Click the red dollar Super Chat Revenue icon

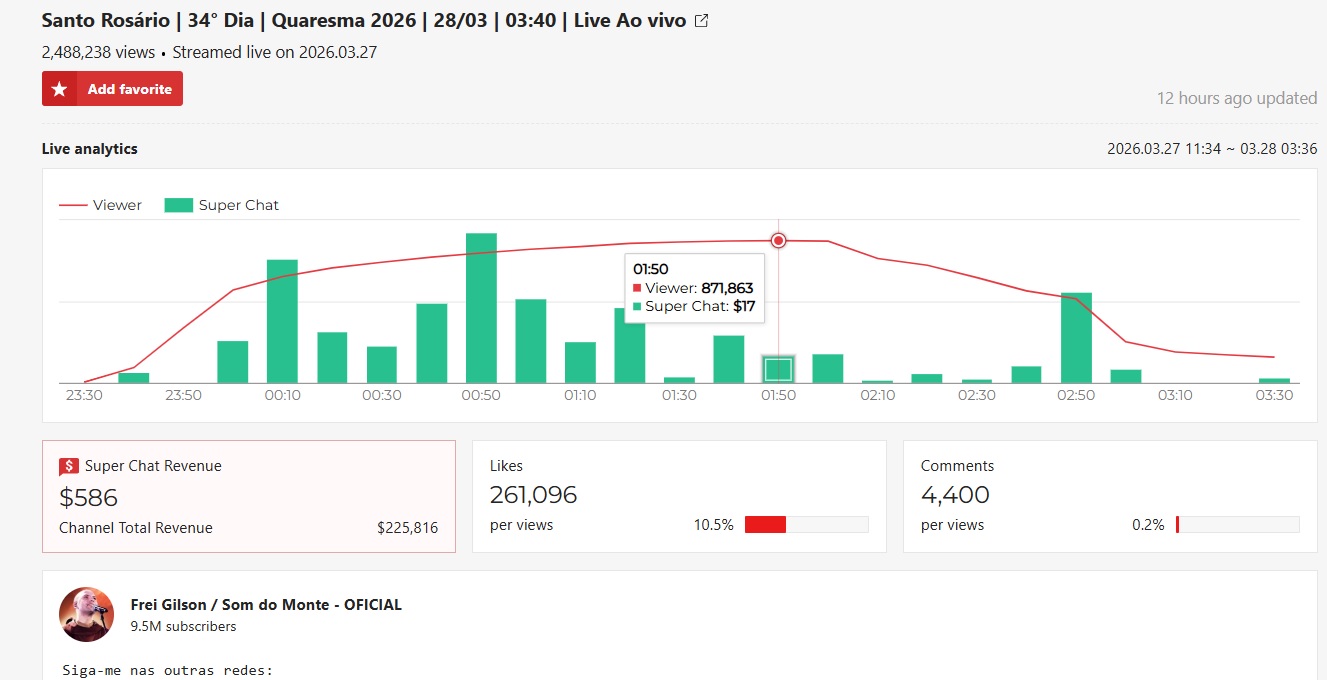[x=69, y=466]
